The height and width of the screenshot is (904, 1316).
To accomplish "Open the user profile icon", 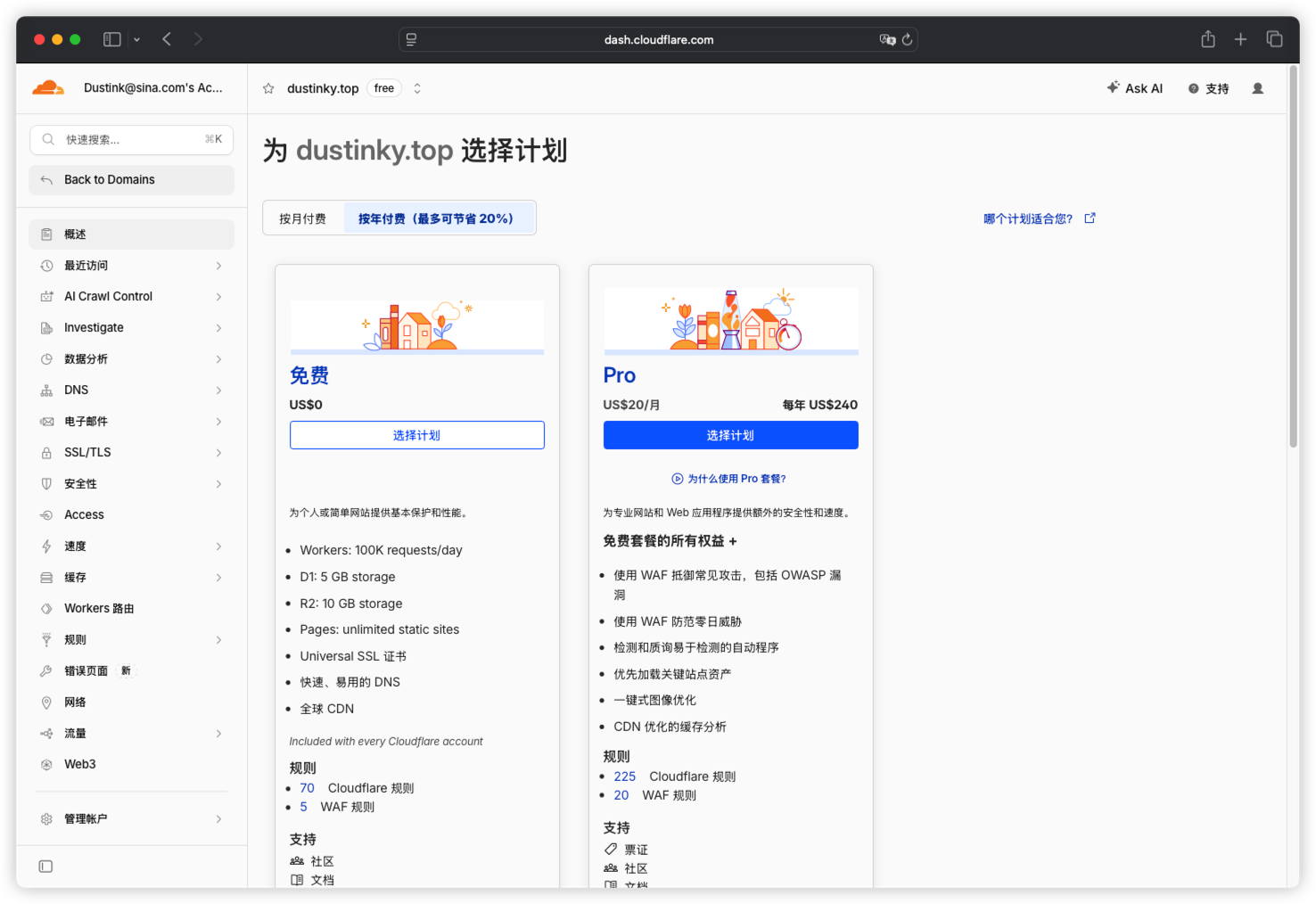I will tap(1258, 88).
